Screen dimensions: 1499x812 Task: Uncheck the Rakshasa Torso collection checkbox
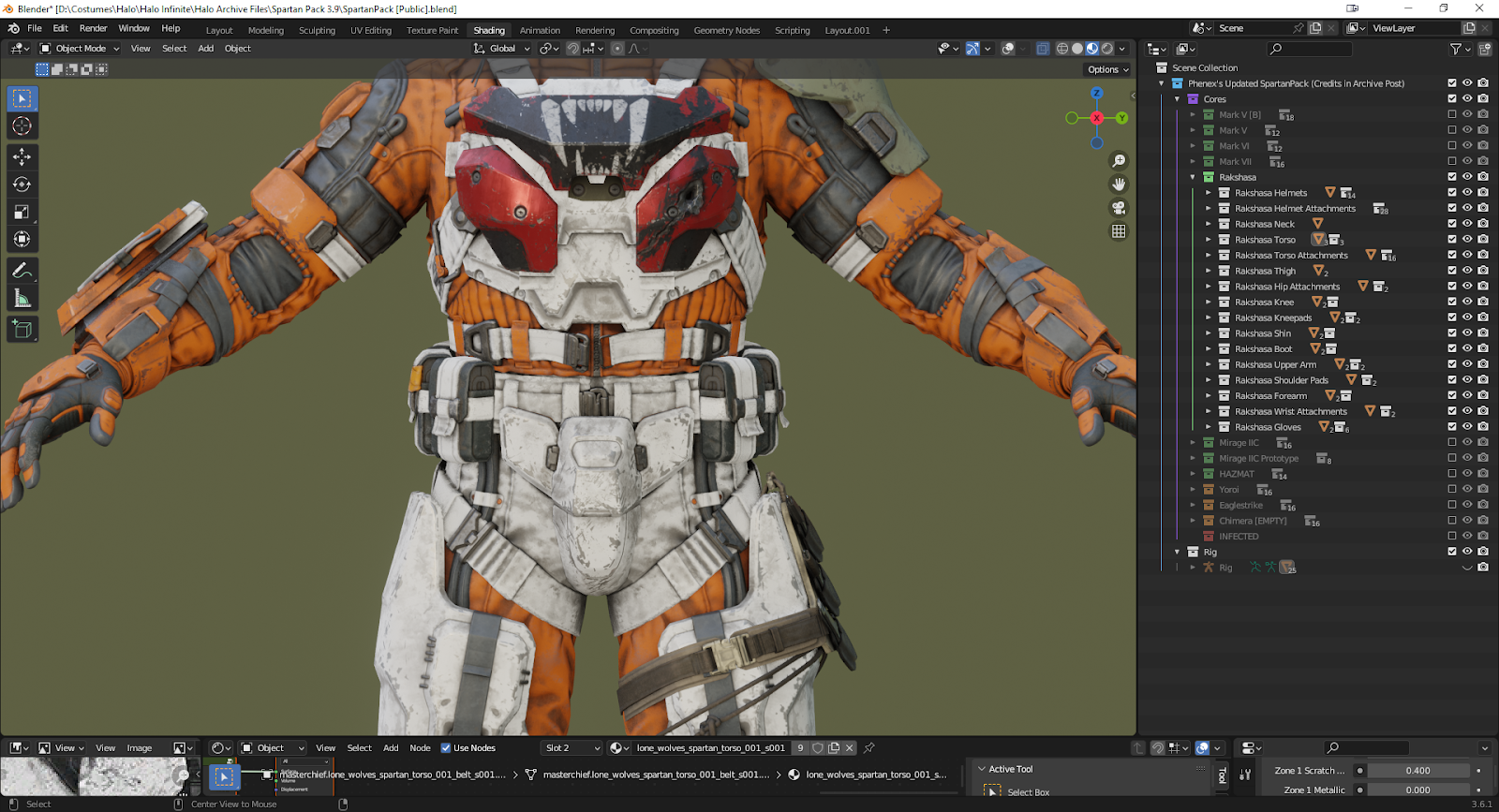coord(1452,239)
